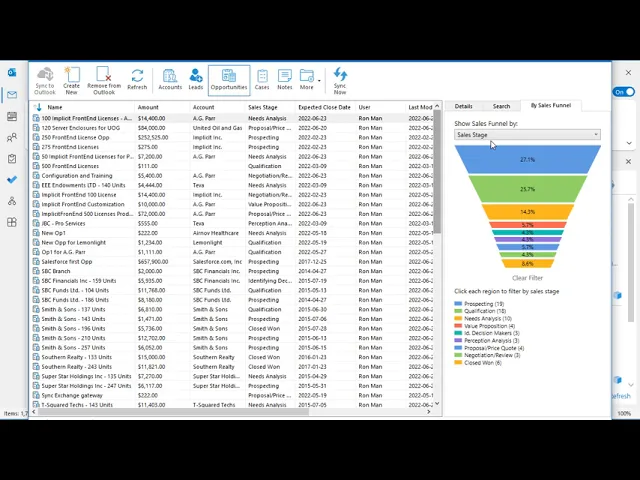Collapse the Outlook pane chevron expander

pyautogui.click(x=629, y=143)
